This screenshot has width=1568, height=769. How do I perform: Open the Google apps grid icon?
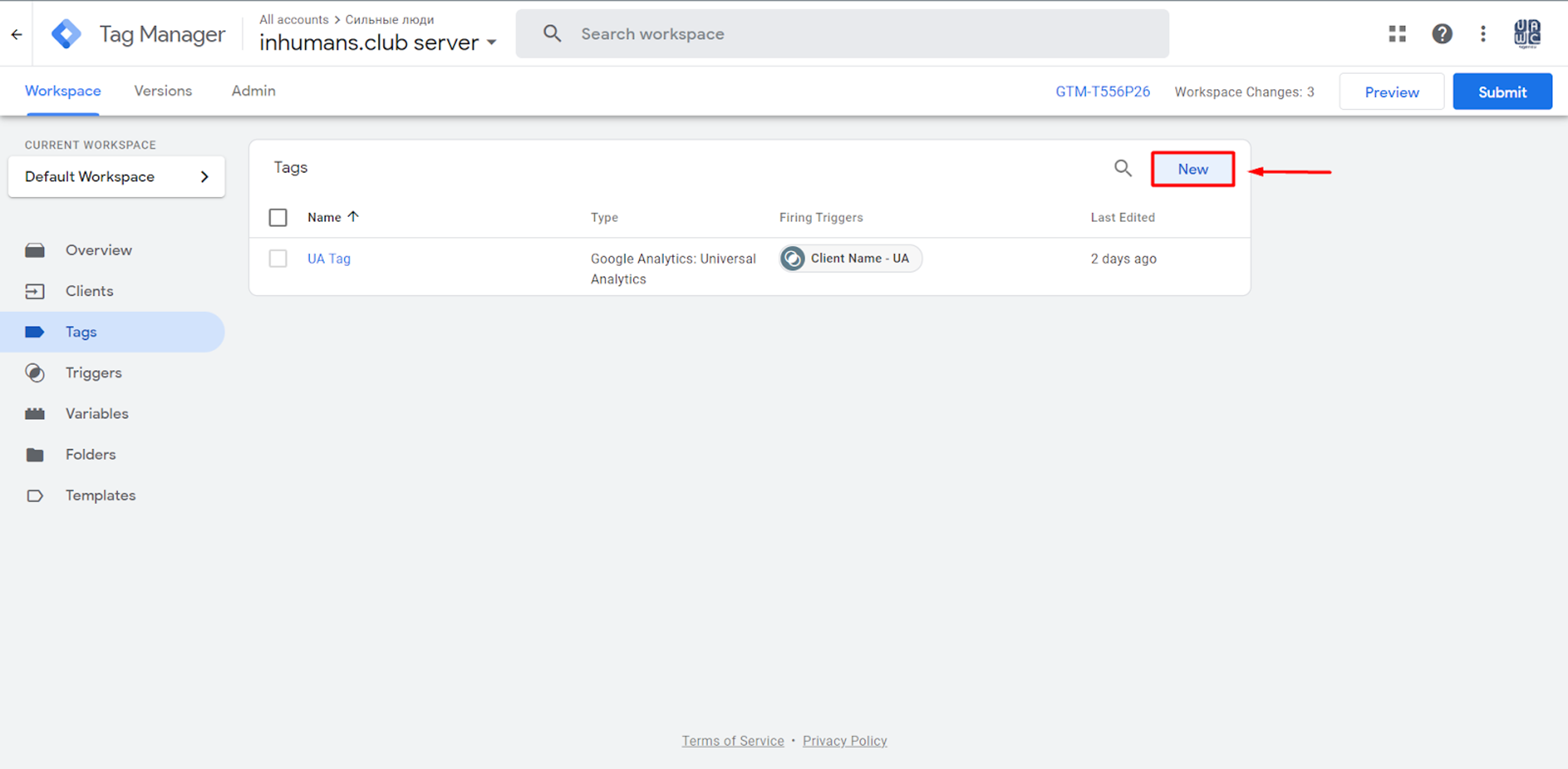pyautogui.click(x=1397, y=34)
